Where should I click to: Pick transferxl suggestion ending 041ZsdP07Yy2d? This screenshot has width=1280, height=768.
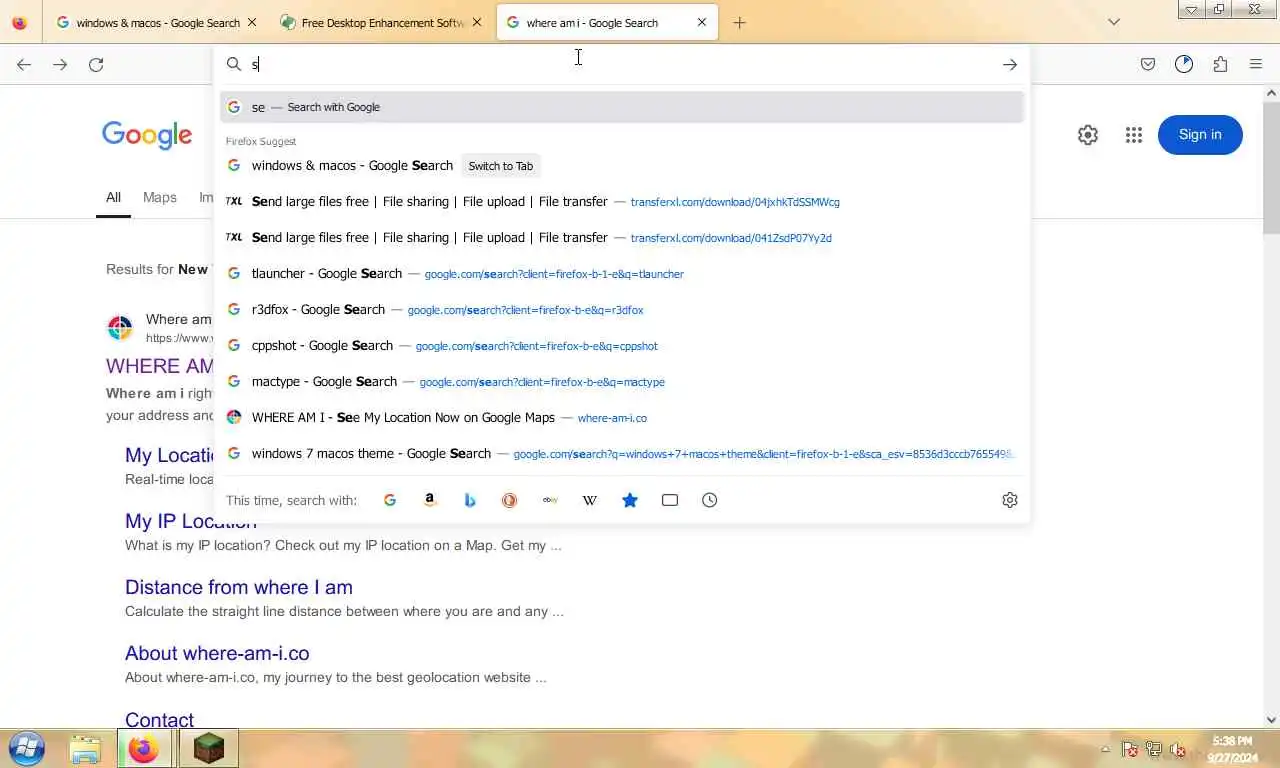click(622, 238)
